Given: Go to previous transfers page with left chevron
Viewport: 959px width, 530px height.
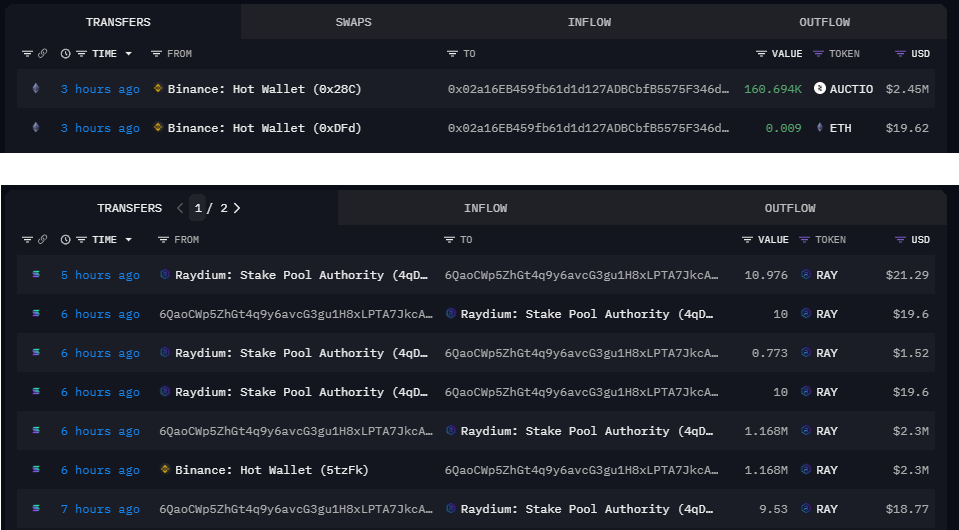Looking at the screenshot, I should pos(180,208).
